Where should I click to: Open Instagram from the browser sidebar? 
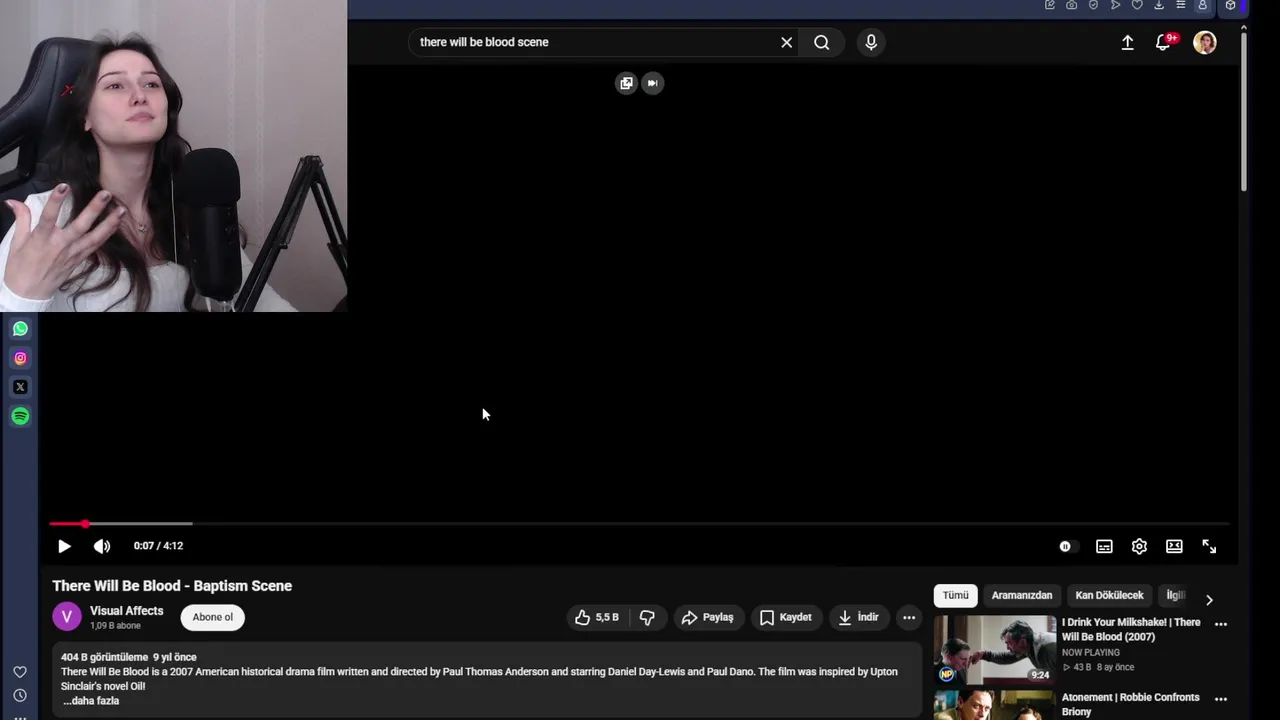coord(20,358)
